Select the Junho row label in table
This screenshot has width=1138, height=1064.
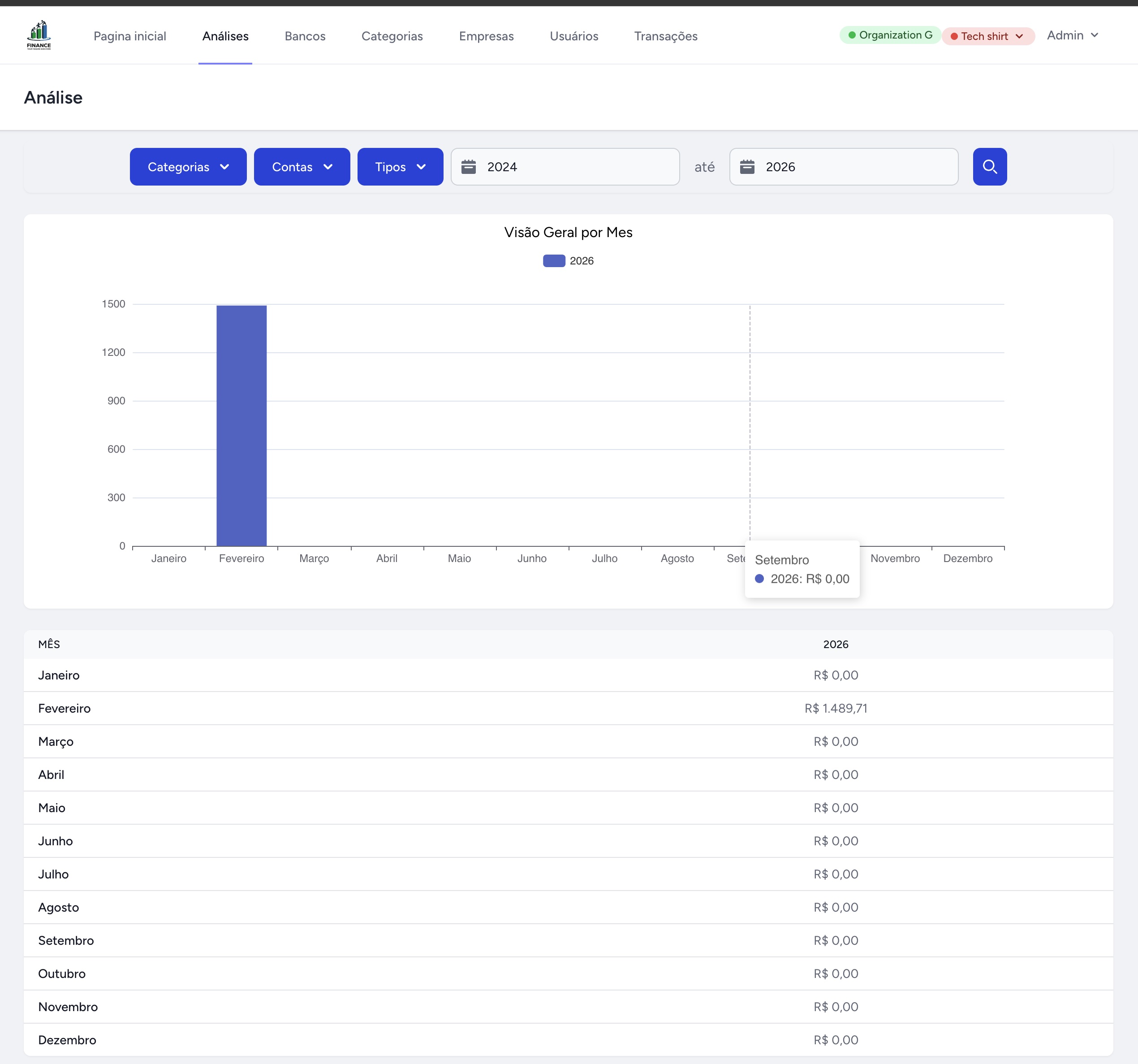coord(56,841)
